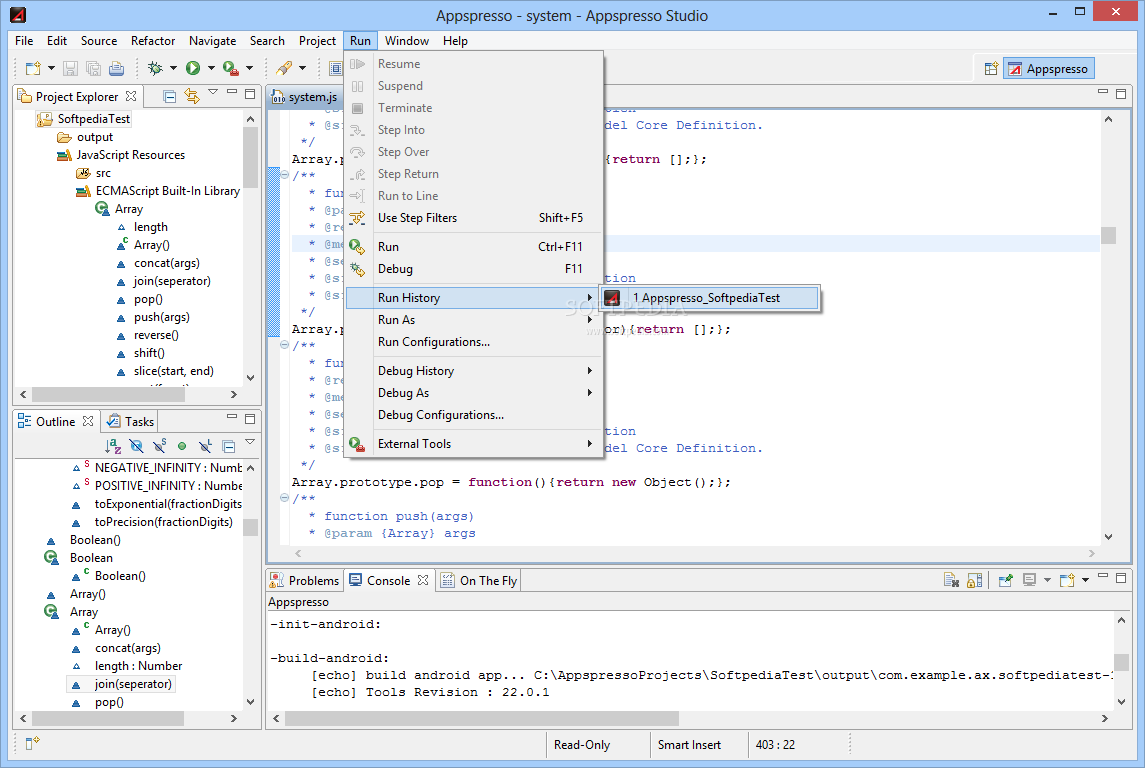The image size is (1145, 768).
Task: Click the Console horizontal scrollbar thumb
Action: pos(482,718)
